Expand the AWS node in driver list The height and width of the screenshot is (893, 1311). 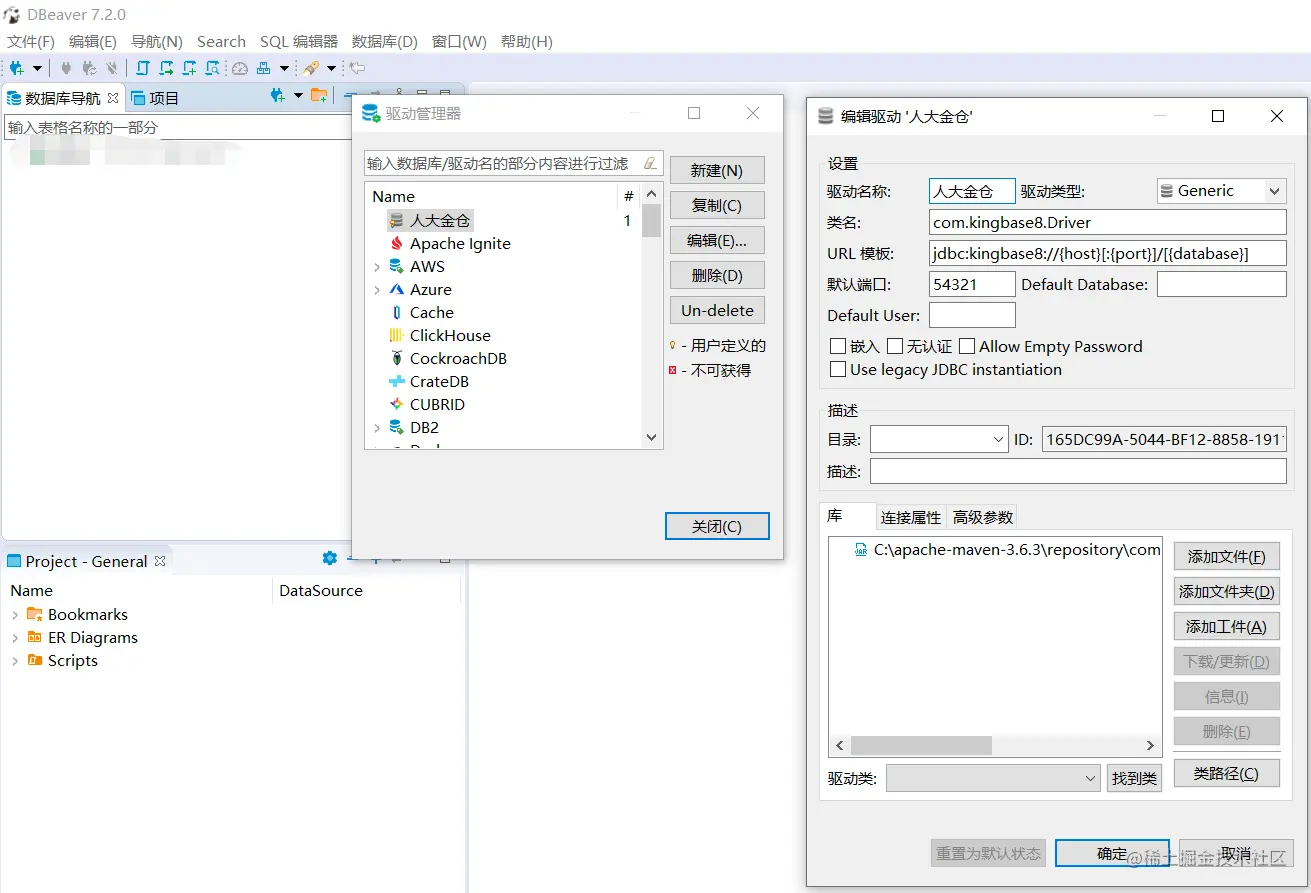pyautogui.click(x=377, y=267)
